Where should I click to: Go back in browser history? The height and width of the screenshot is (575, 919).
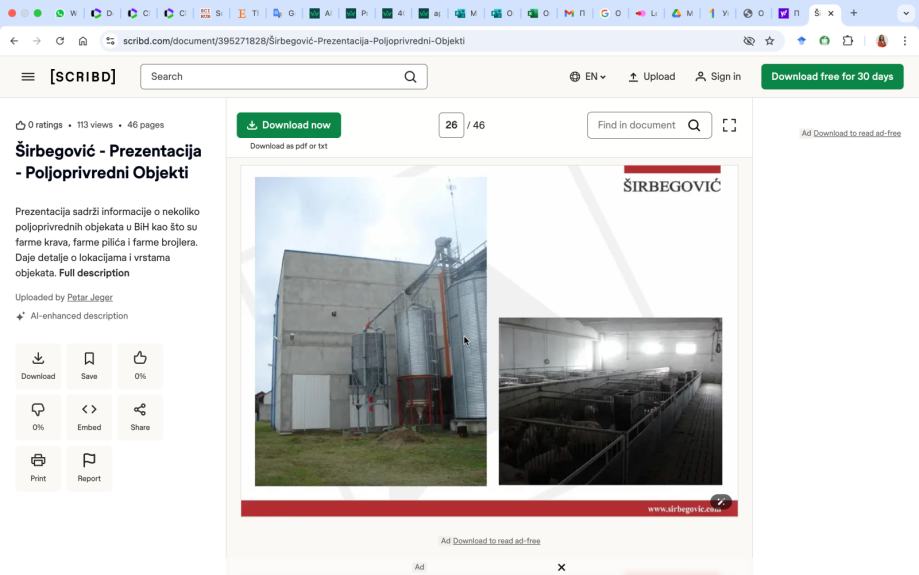(x=14, y=41)
